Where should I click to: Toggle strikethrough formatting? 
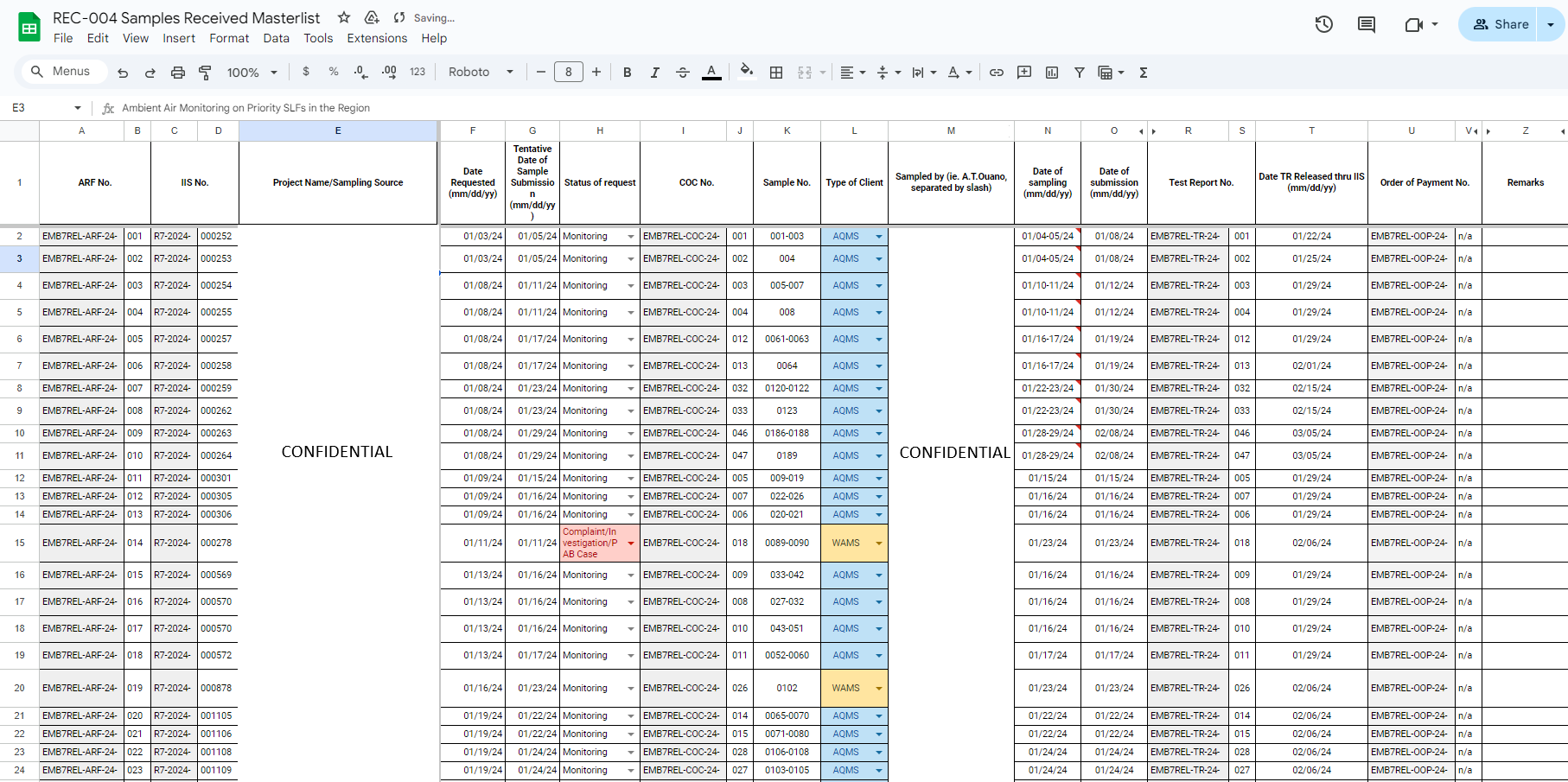click(x=683, y=73)
